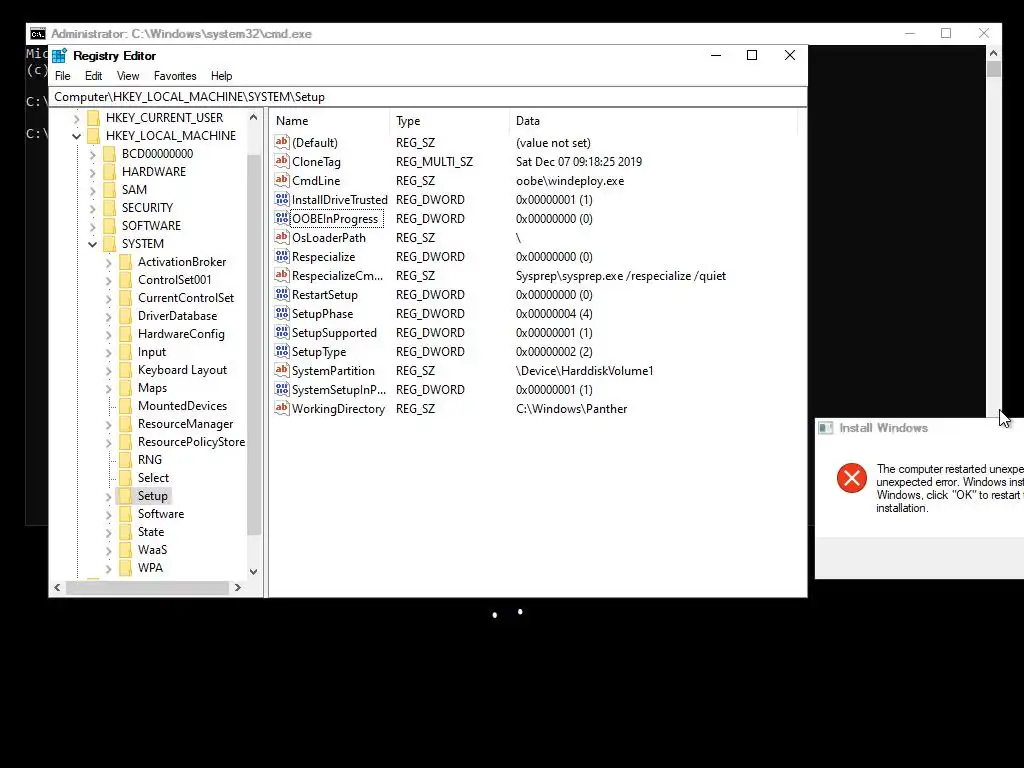The width and height of the screenshot is (1024, 768).
Task: Expand the BCD00000000 key
Action: click(x=92, y=154)
